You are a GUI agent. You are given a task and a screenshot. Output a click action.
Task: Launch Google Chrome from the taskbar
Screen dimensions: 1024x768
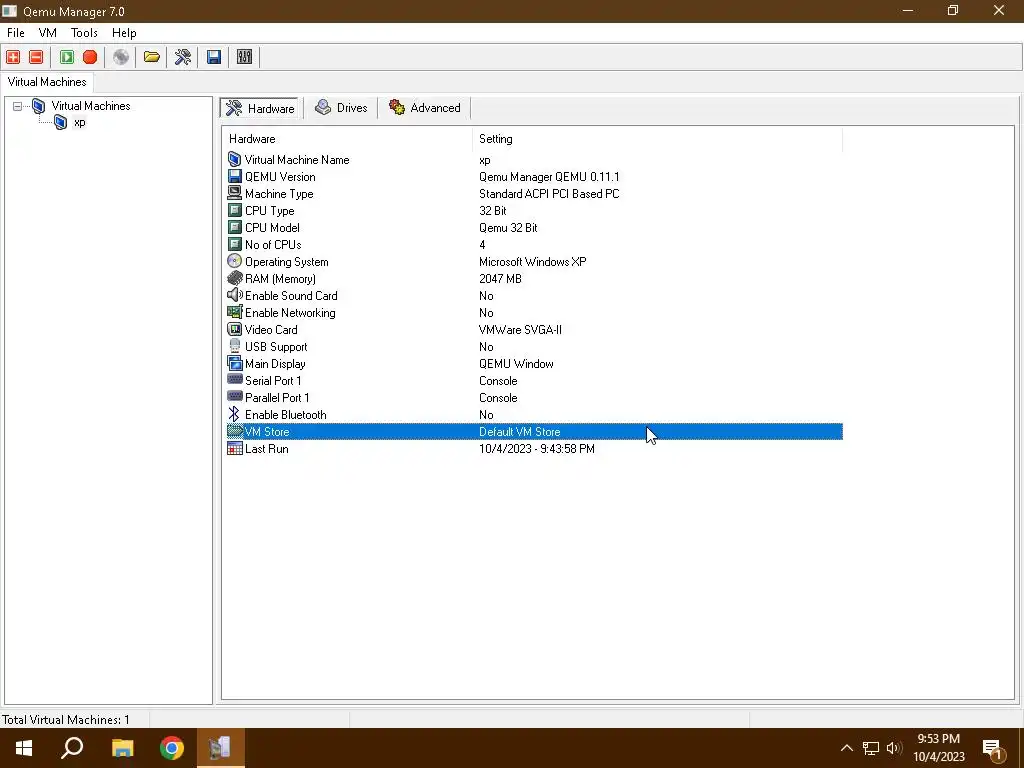[172, 748]
